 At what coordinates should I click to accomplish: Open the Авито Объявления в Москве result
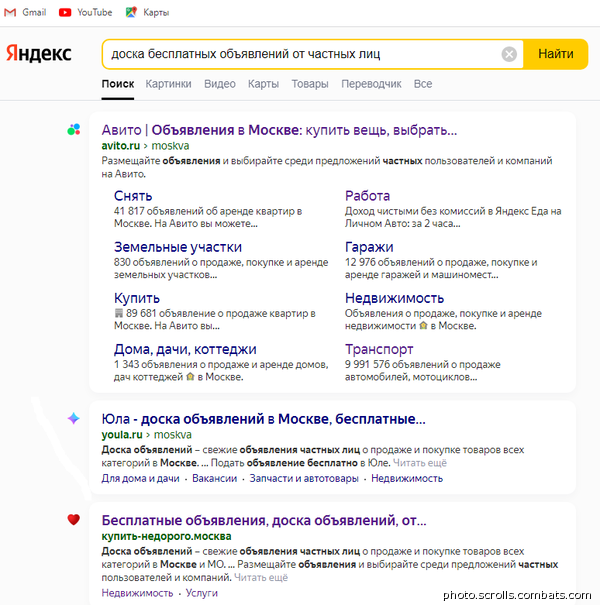pyautogui.click(x=279, y=130)
